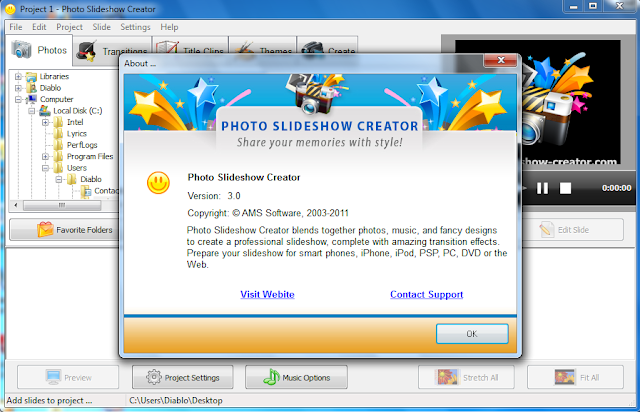The width and height of the screenshot is (640, 412).
Task: Click the Fit All picture icon
Action: (x=565, y=377)
